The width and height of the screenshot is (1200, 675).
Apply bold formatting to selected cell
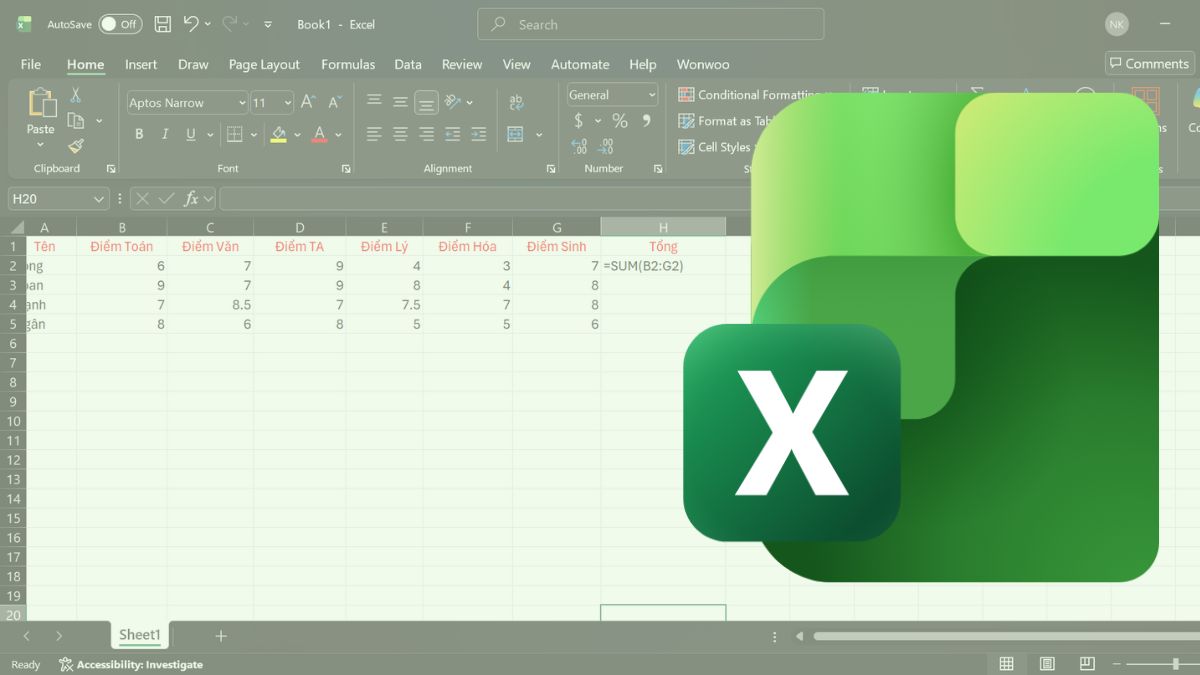pyautogui.click(x=139, y=134)
